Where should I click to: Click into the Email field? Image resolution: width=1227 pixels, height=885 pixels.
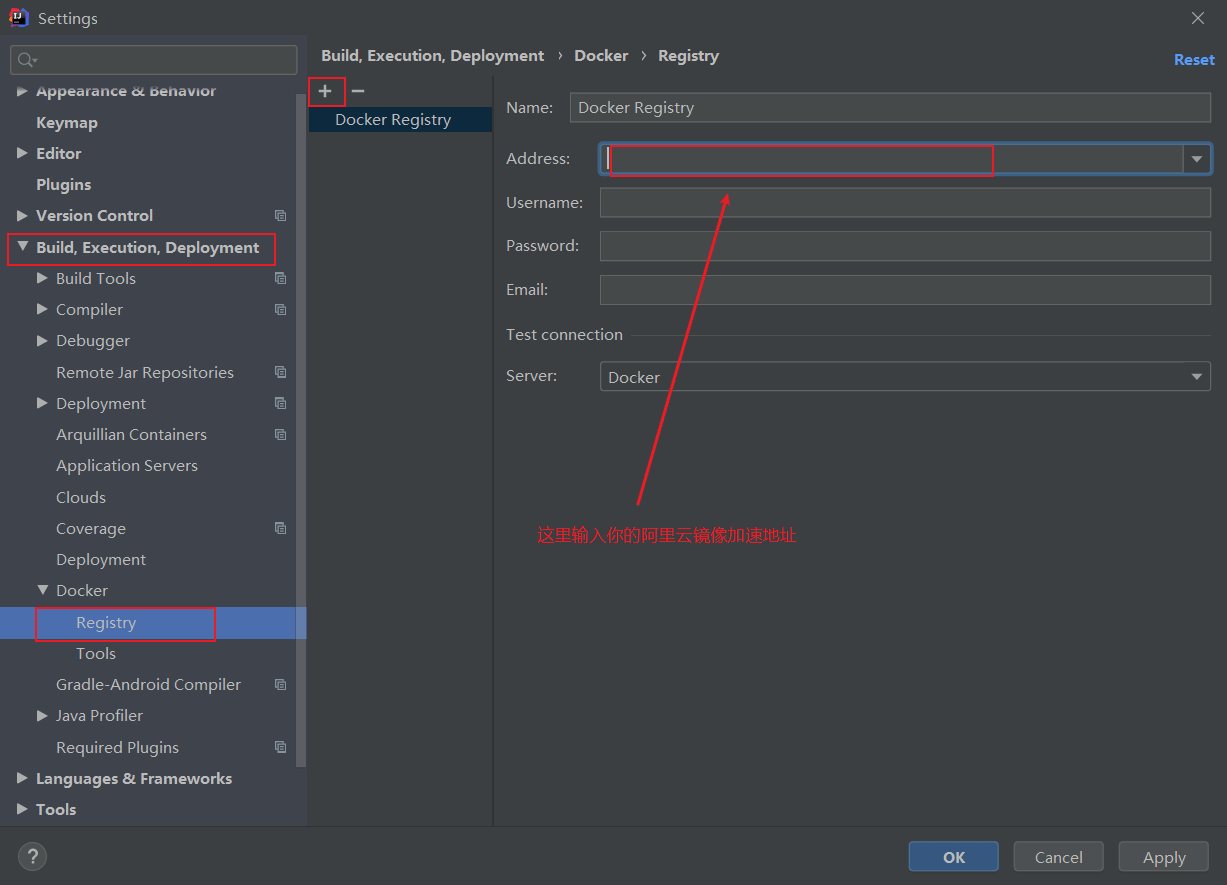click(x=905, y=290)
